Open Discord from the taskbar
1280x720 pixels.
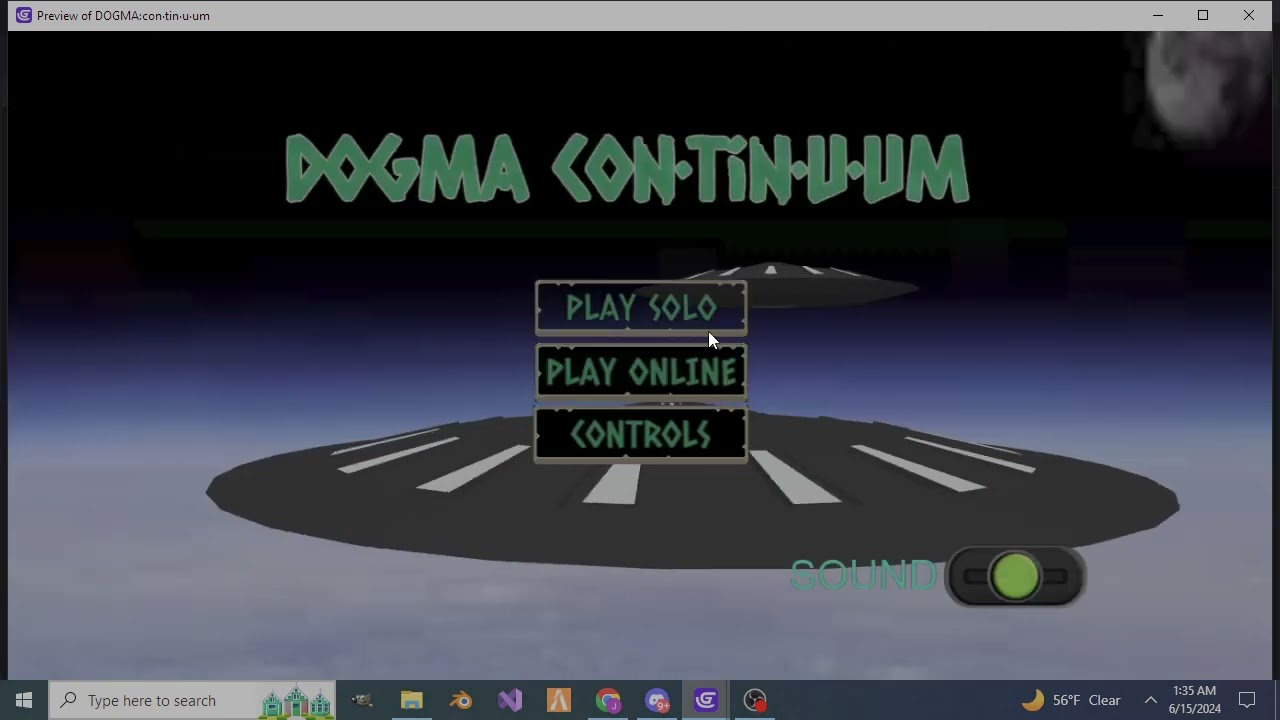(x=657, y=700)
